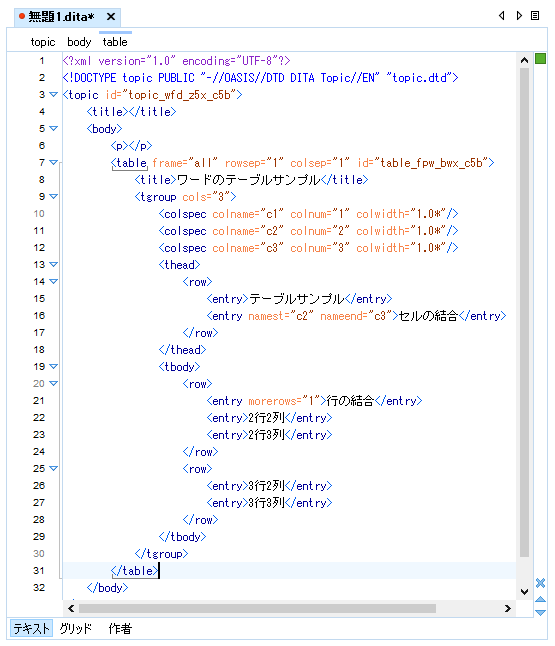Click the up triangle navigation icon
Screen dimensions: 555x646
(x=540, y=599)
